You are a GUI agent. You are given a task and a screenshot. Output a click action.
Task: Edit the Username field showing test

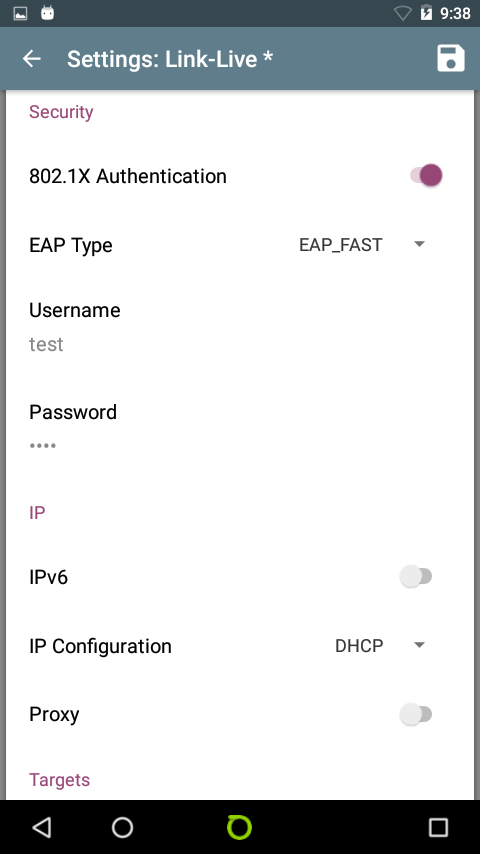[x=240, y=327]
